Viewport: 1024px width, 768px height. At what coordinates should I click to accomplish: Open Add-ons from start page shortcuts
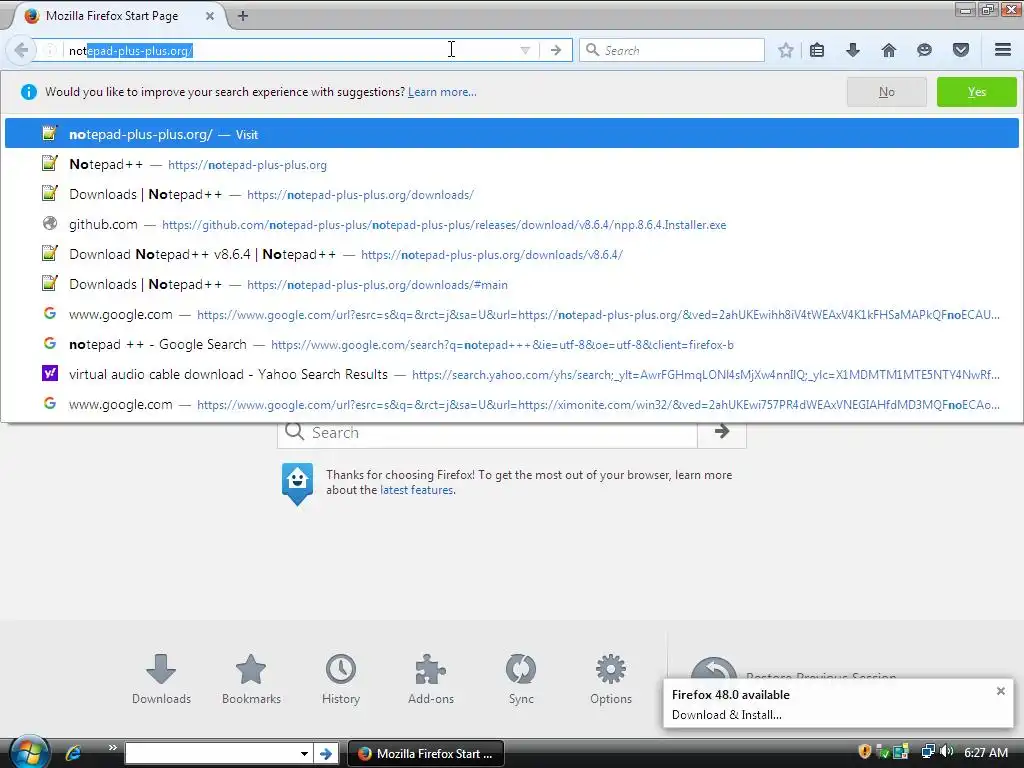[x=431, y=679]
